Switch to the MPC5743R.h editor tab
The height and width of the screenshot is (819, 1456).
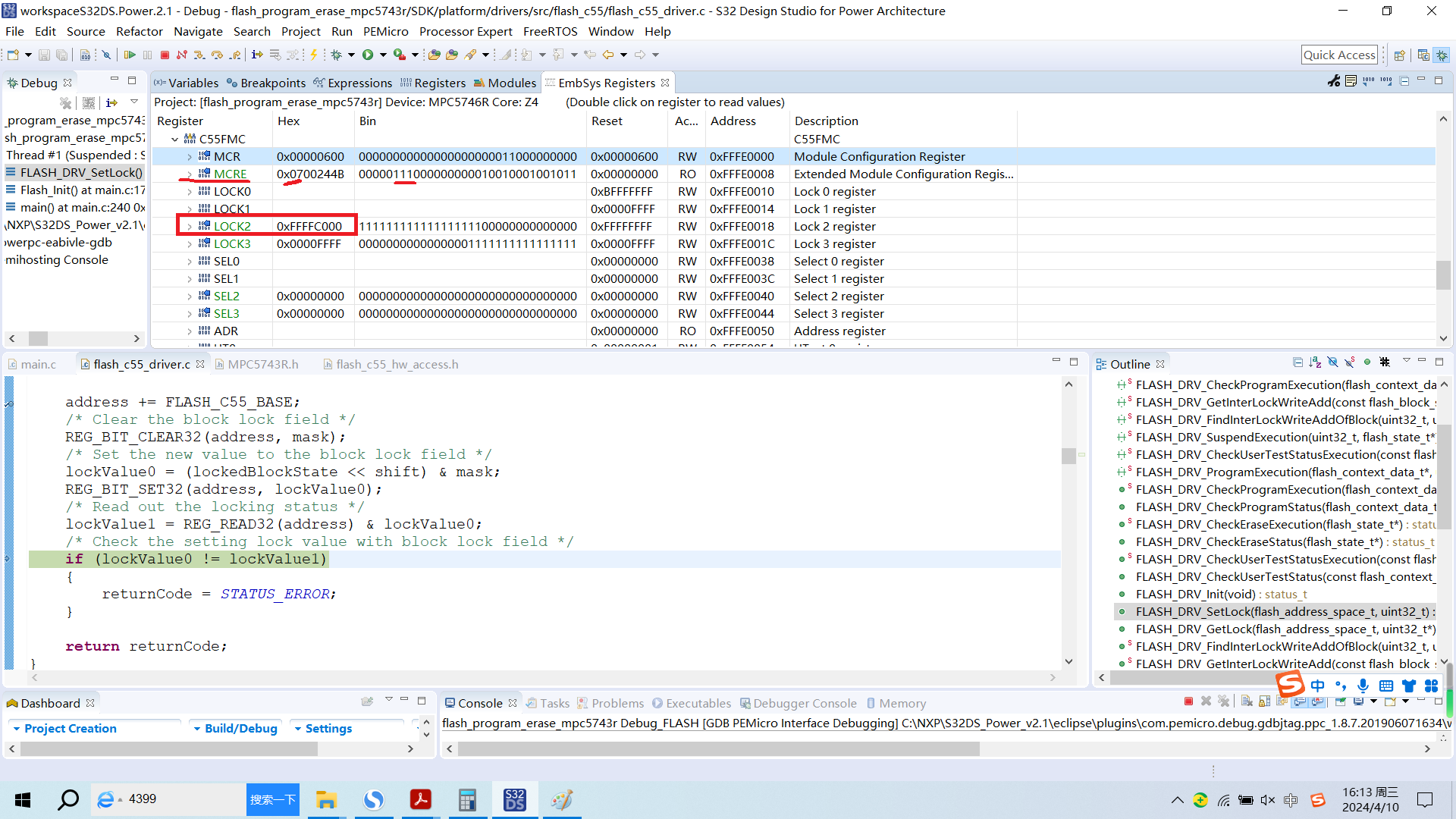click(x=264, y=364)
